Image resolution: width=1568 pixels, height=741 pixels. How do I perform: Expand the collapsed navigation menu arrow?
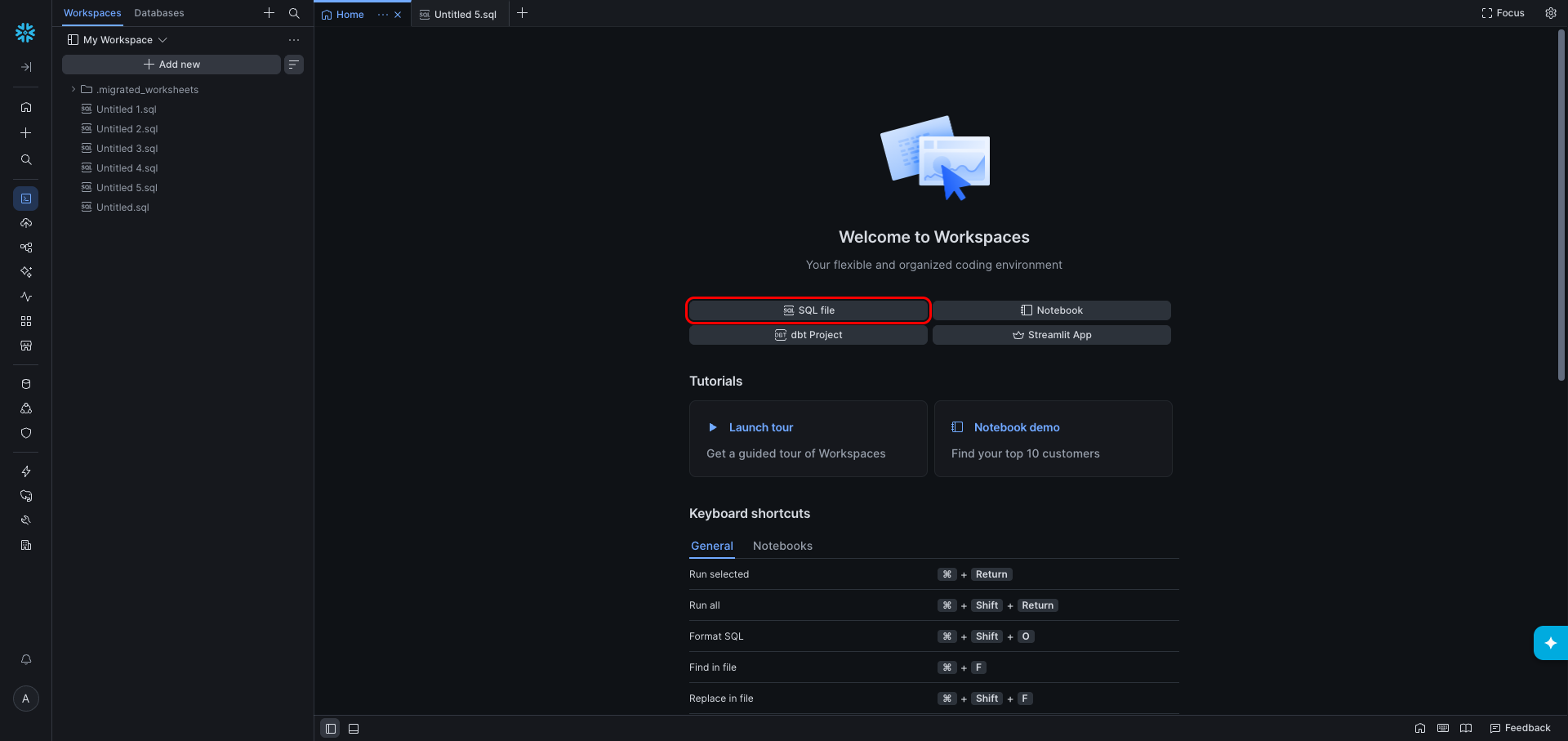tap(26, 67)
